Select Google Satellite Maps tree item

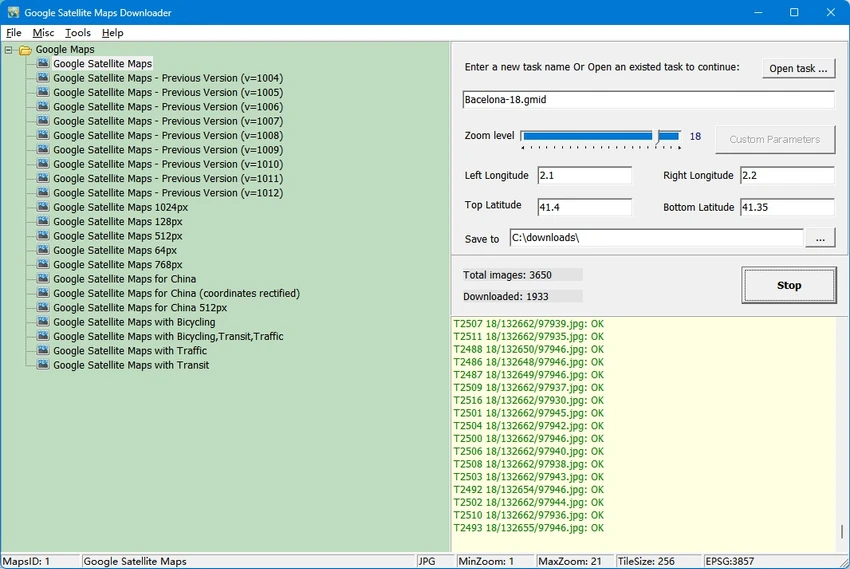(x=102, y=63)
